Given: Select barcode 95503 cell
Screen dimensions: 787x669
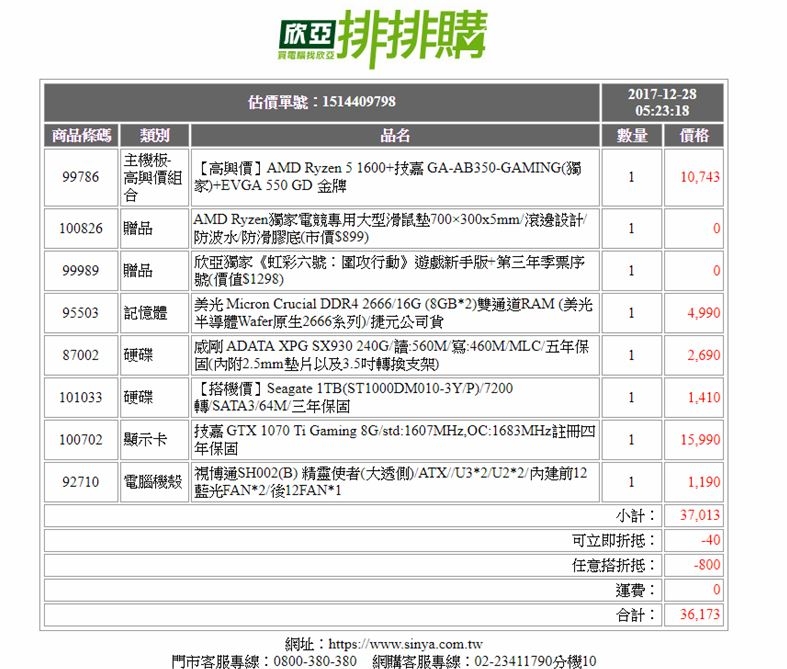Looking at the screenshot, I should click(x=81, y=313).
